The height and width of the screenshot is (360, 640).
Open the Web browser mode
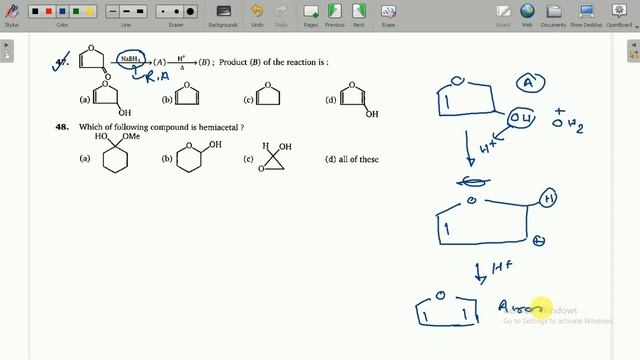[527, 15]
